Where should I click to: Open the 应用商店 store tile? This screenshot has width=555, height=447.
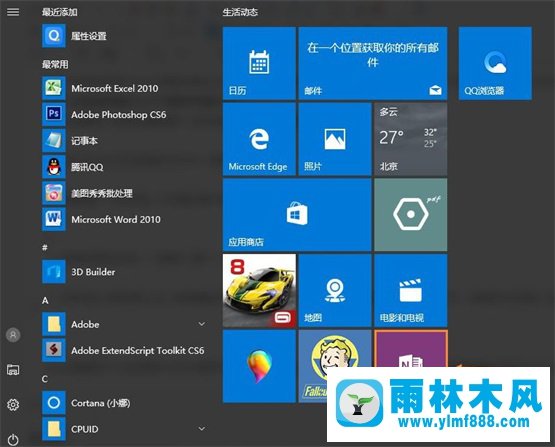[x=297, y=215]
